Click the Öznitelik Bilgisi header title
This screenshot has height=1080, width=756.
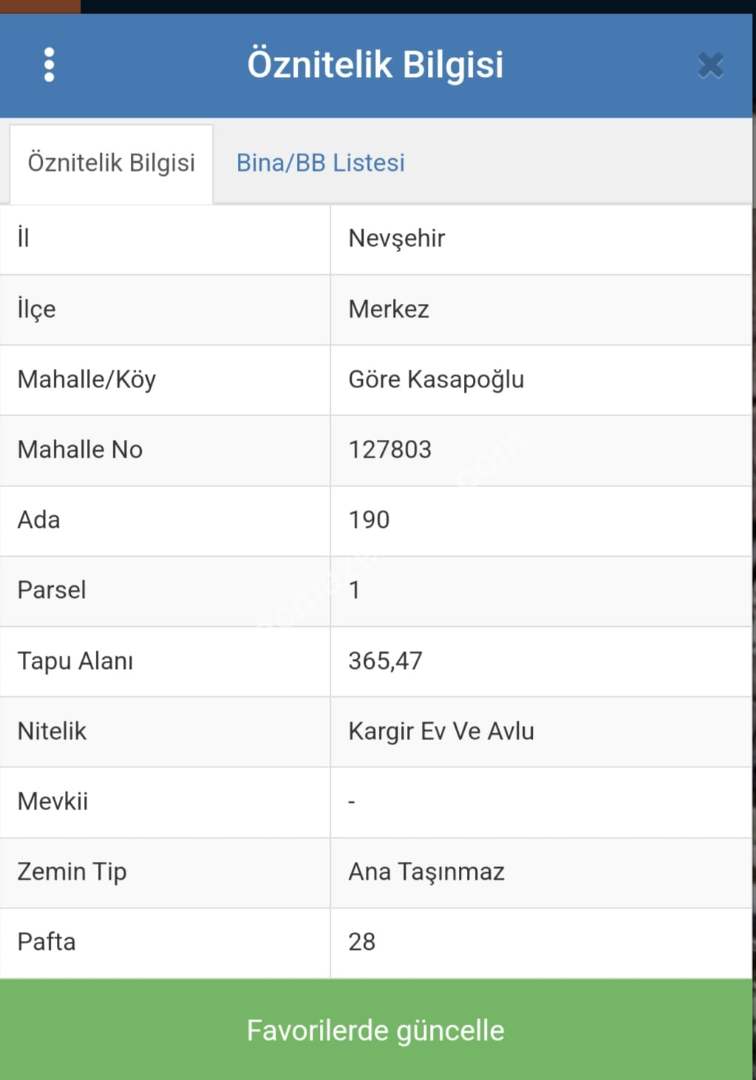(375, 65)
